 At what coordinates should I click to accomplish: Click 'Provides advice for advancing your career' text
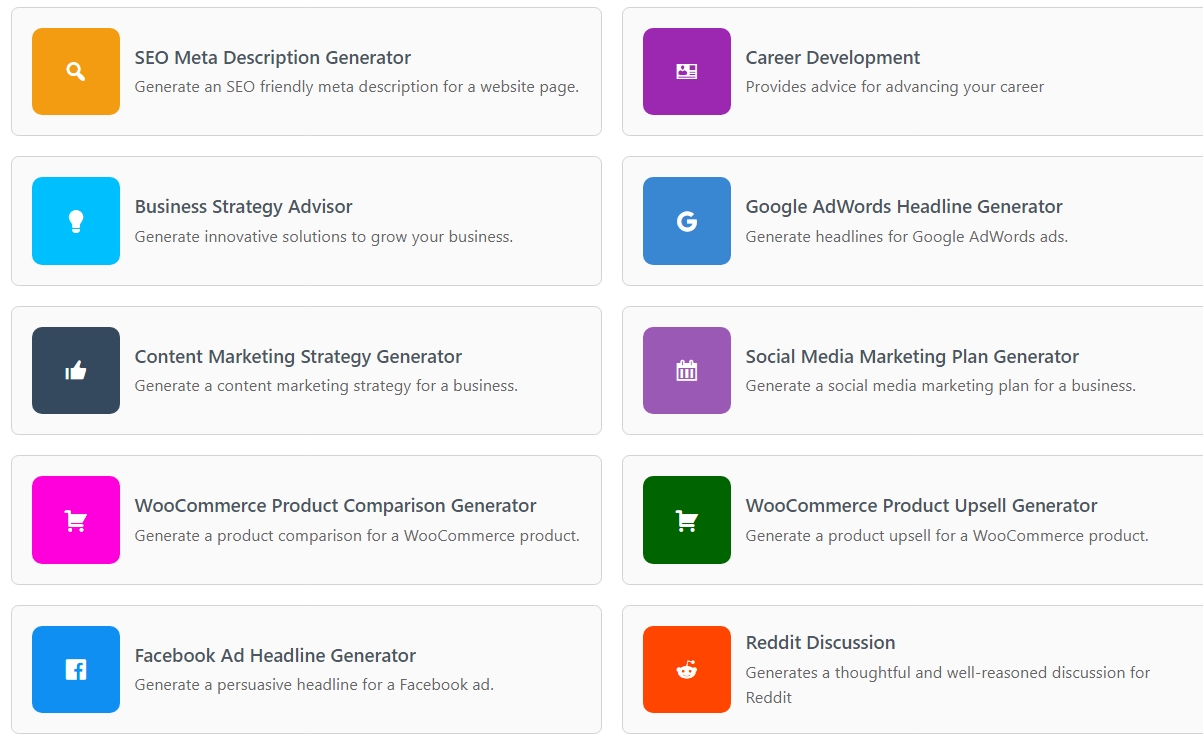895,87
